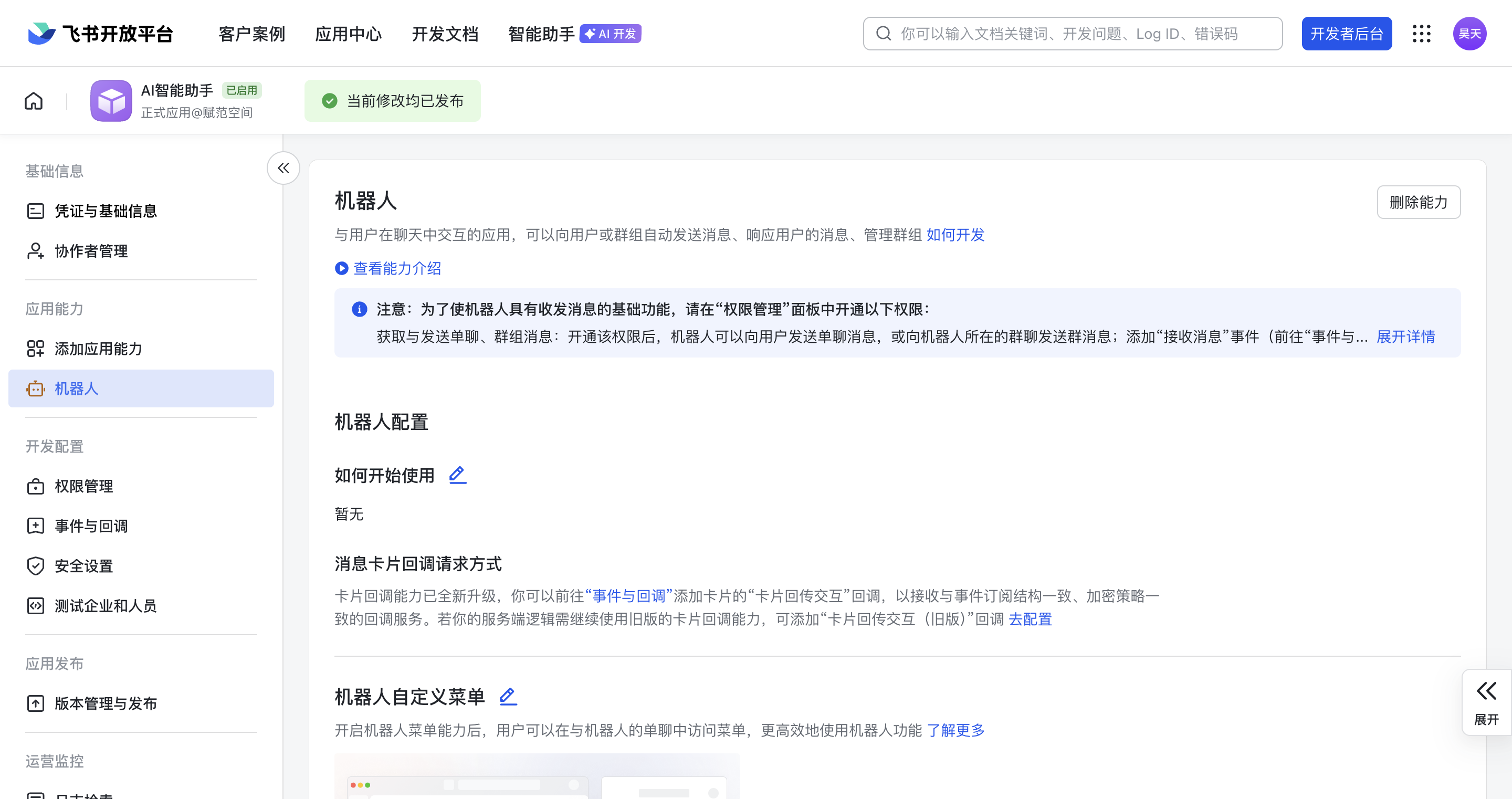This screenshot has height=799, width=1512.
Task: Edit 如何开始使用 with pencil icon
Action: tap(457, 475)
